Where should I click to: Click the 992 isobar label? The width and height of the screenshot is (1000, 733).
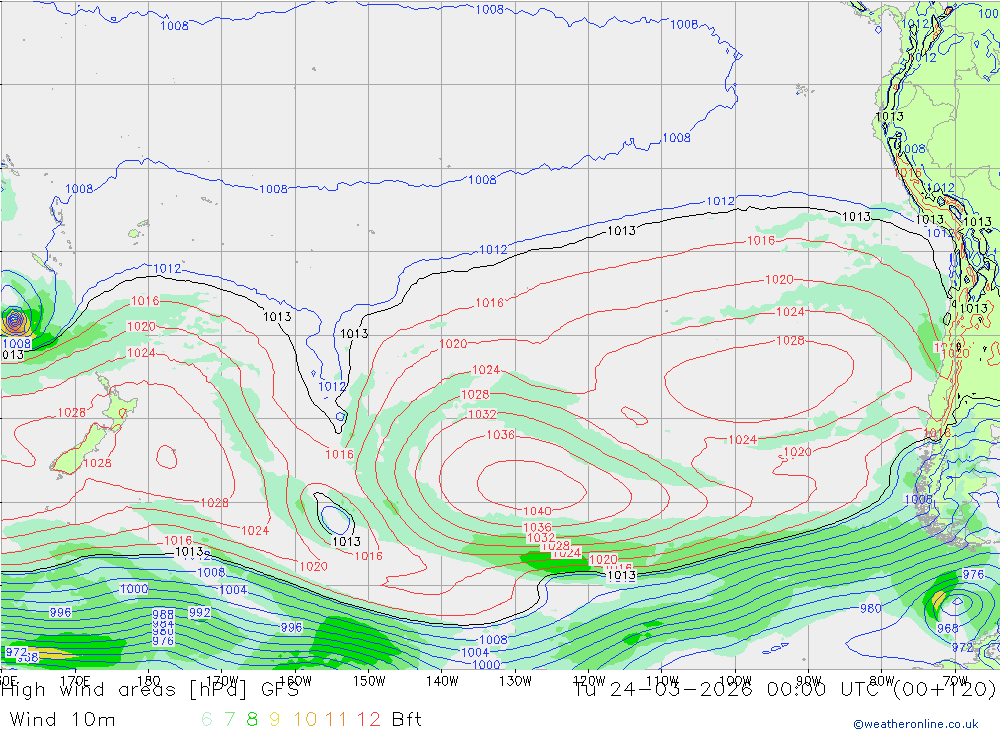[x=200, y=612]
